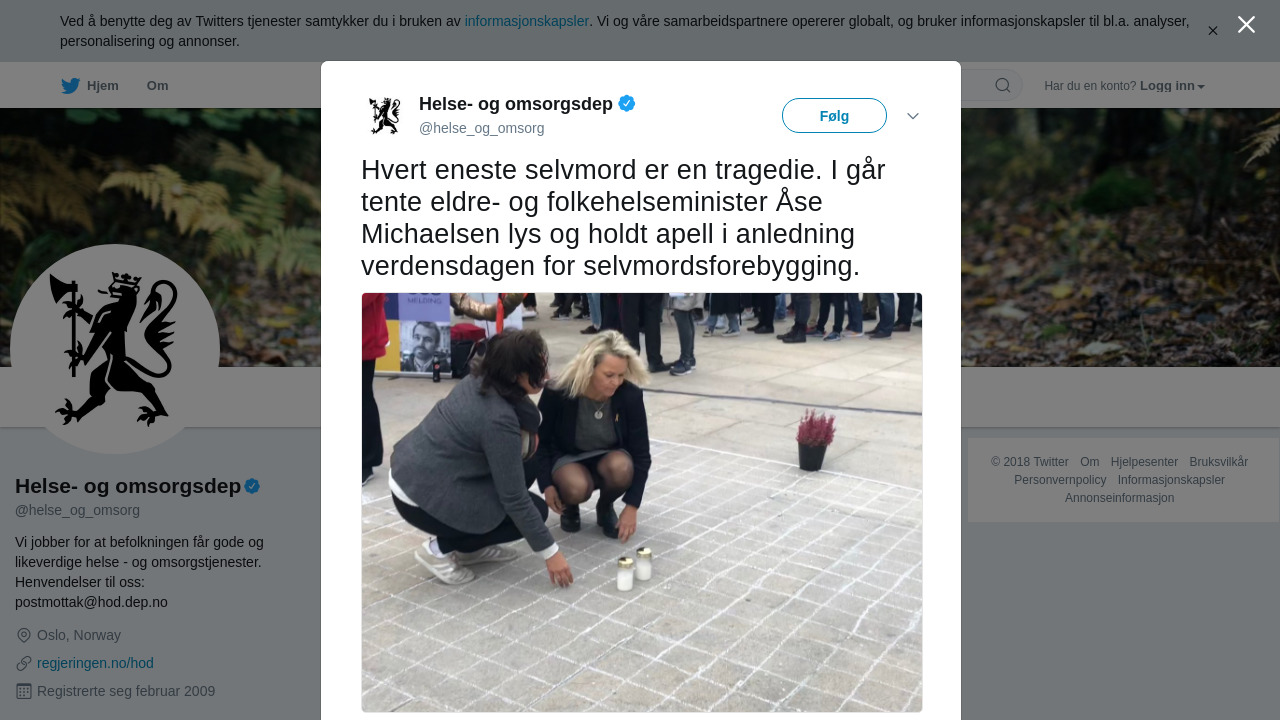Click the tweet author's lion avatar
The width and height of the screenshot is (1280, 720).
click(x=385, y=116)
